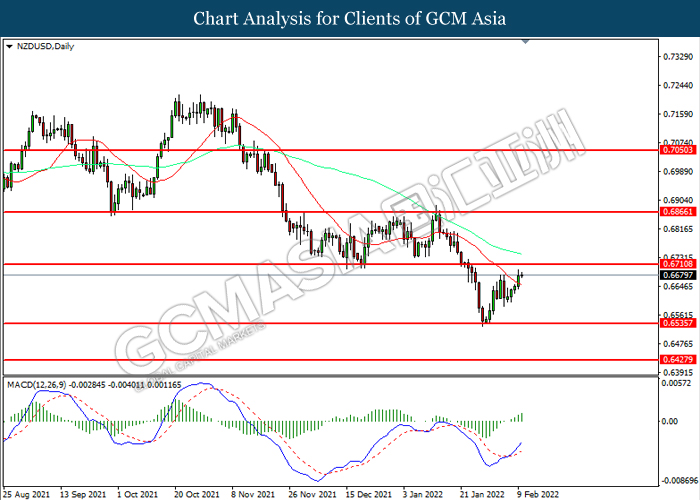Click the 13 Sep 2021 date label
The width and height of the screenshot is (700, 500).
(x=83, y=494)
